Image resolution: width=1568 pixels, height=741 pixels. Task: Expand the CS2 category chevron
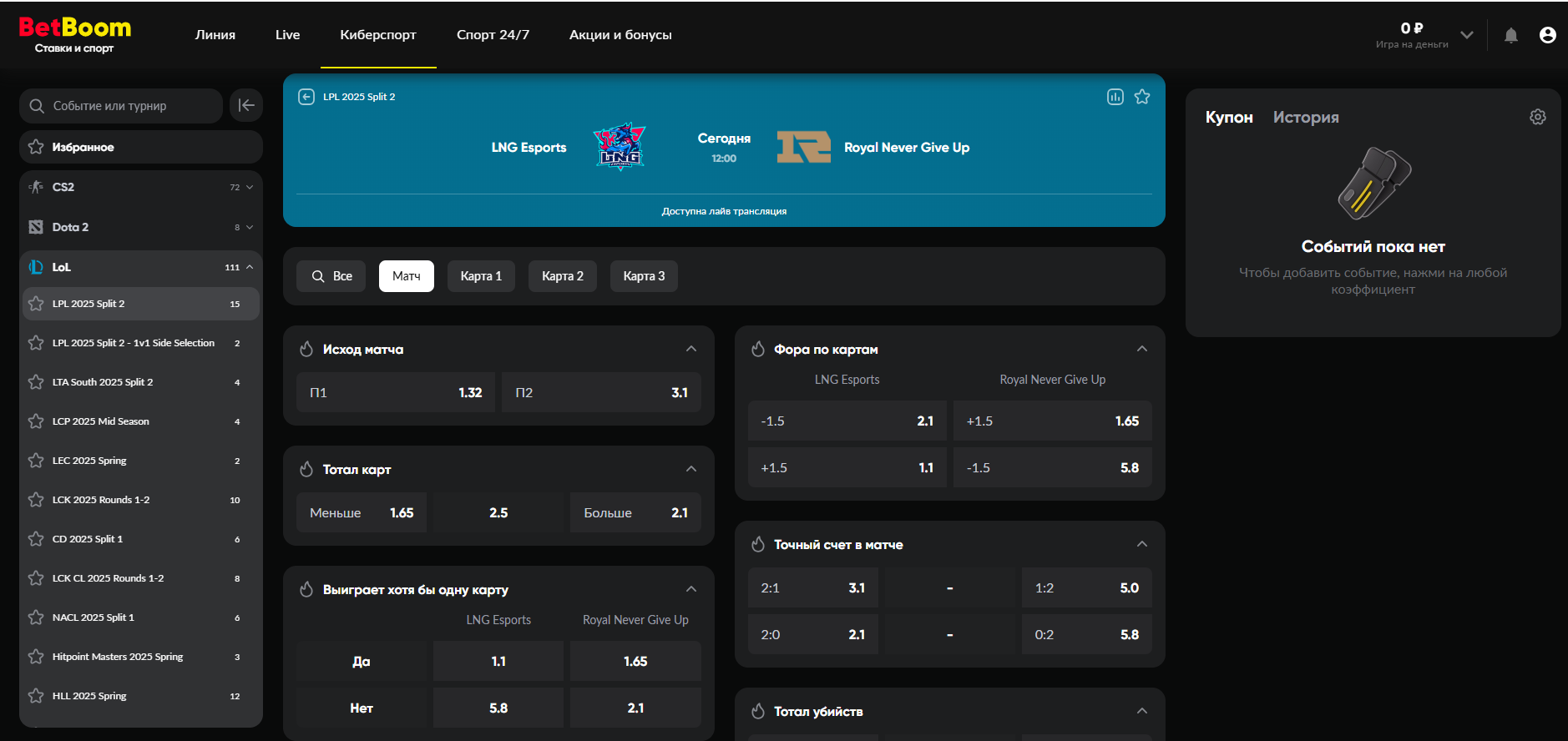click(x=250, y=187)
